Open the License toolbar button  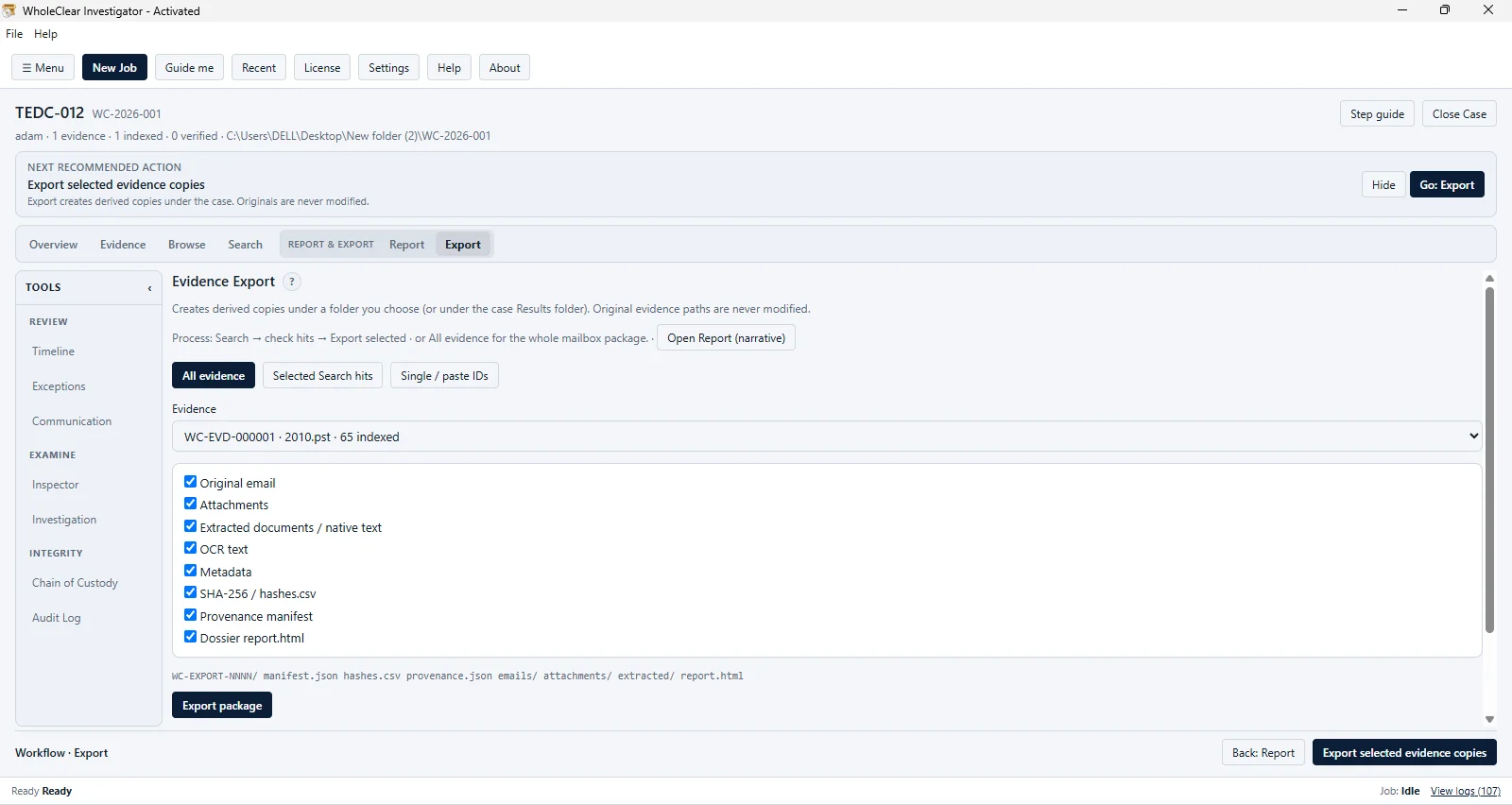[322, 68]
